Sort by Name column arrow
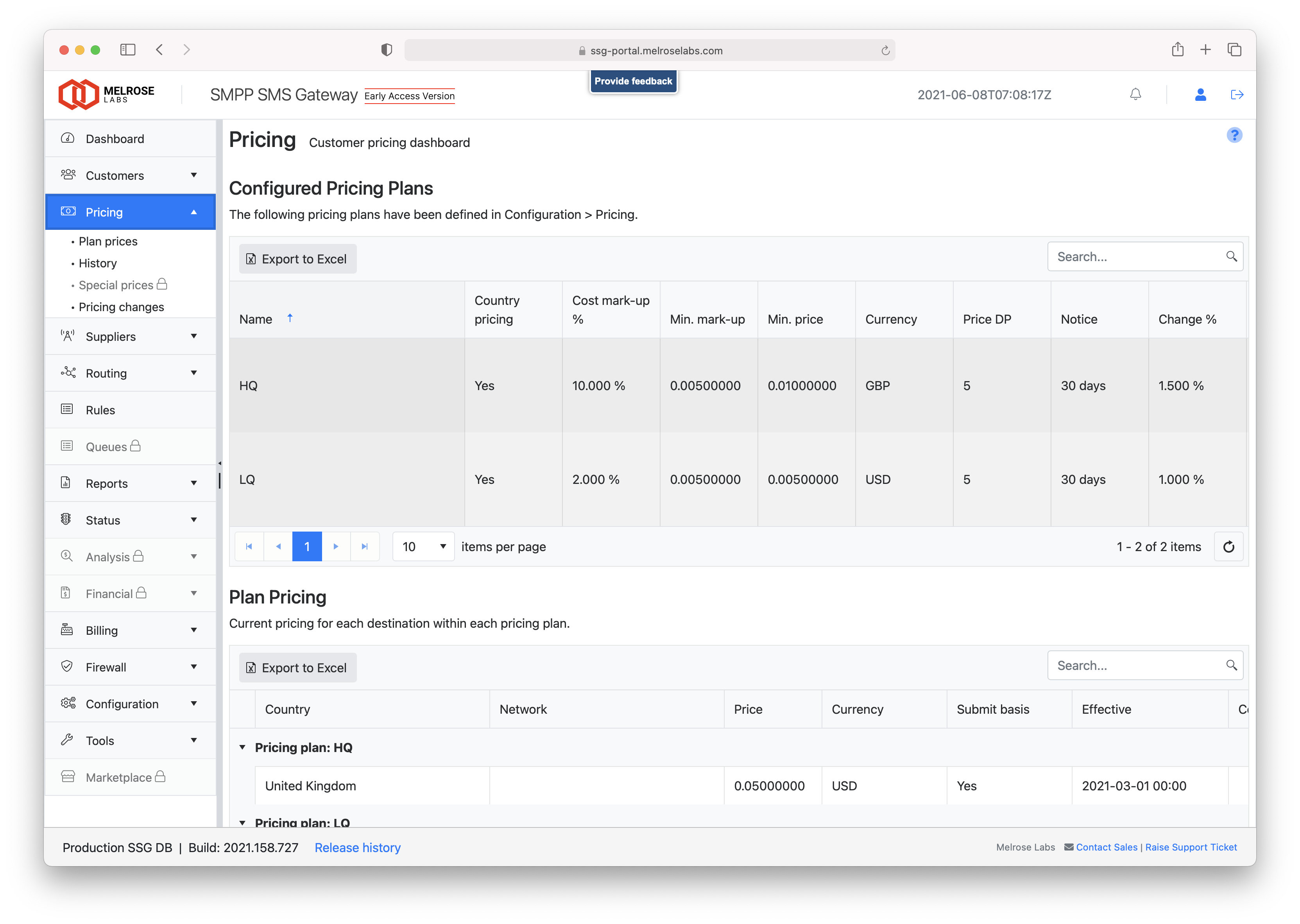The width and height of the screenshot is (1300, 924). (x=290, y=318)
